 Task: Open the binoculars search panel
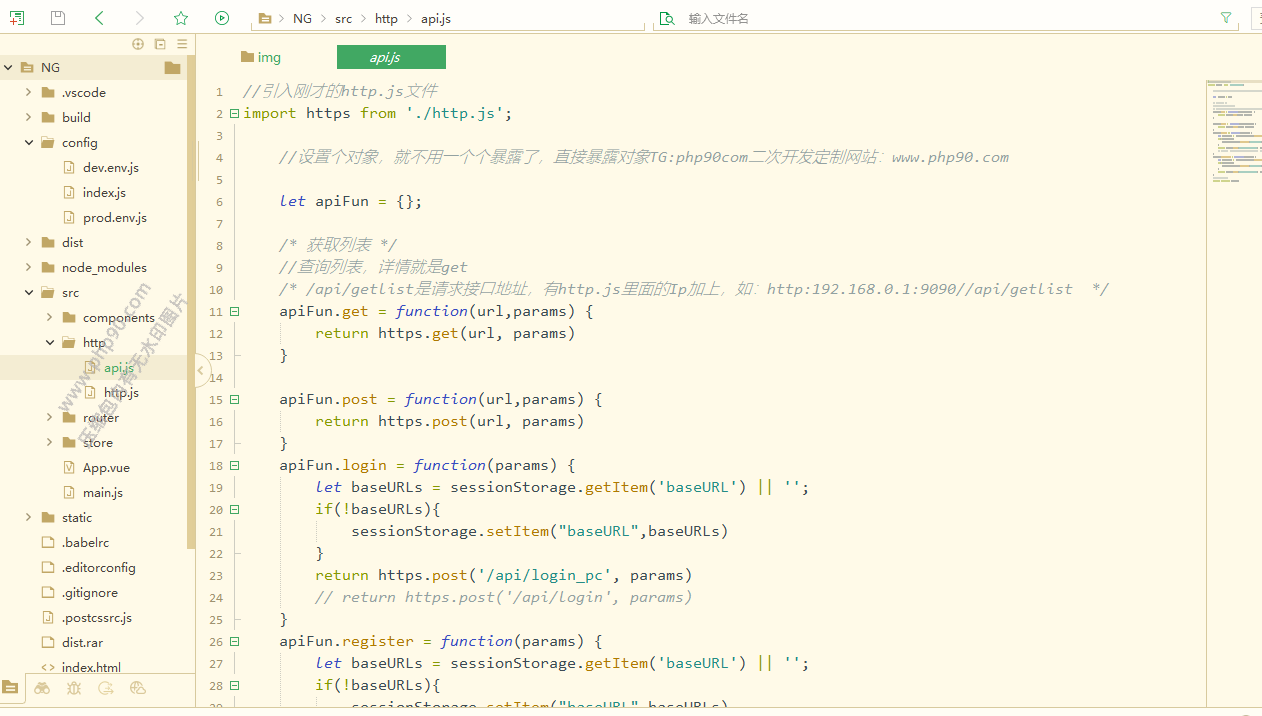(42, 688)
